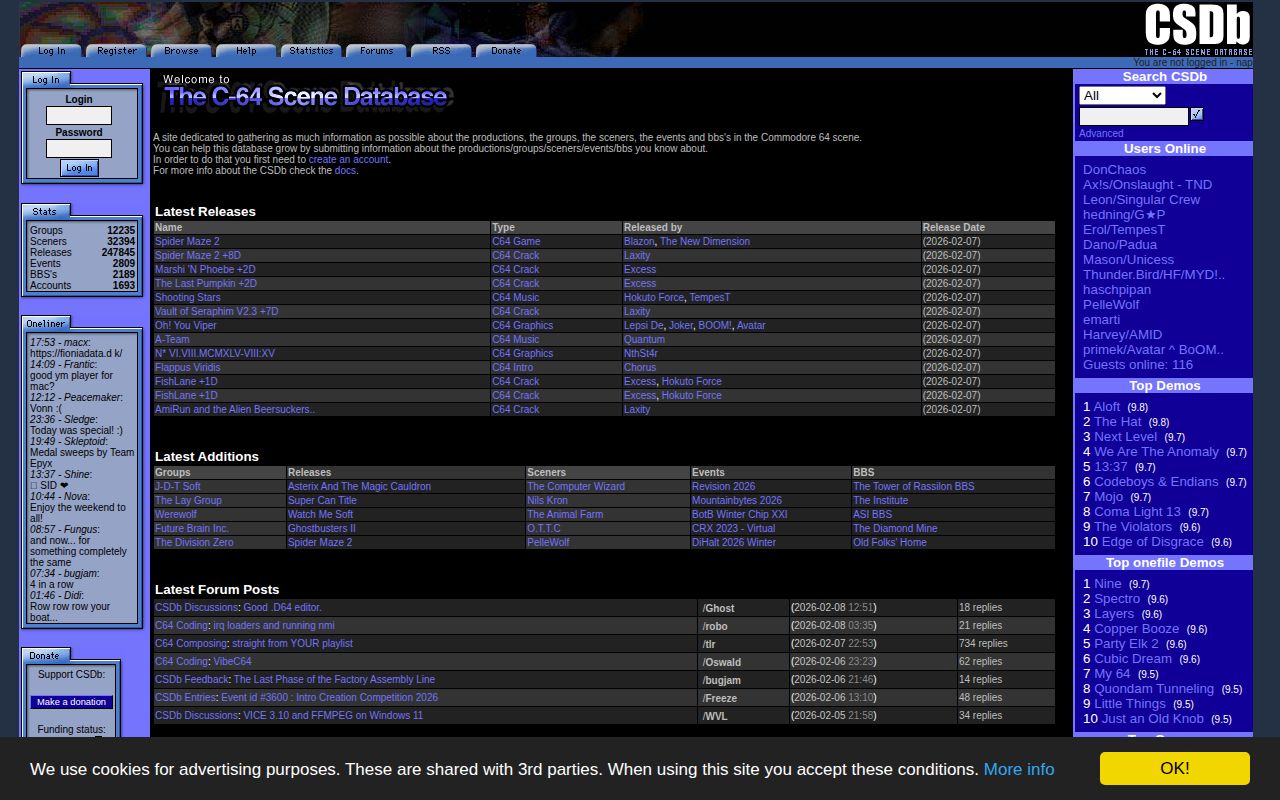Open the Statistics tab

[310, 50]
